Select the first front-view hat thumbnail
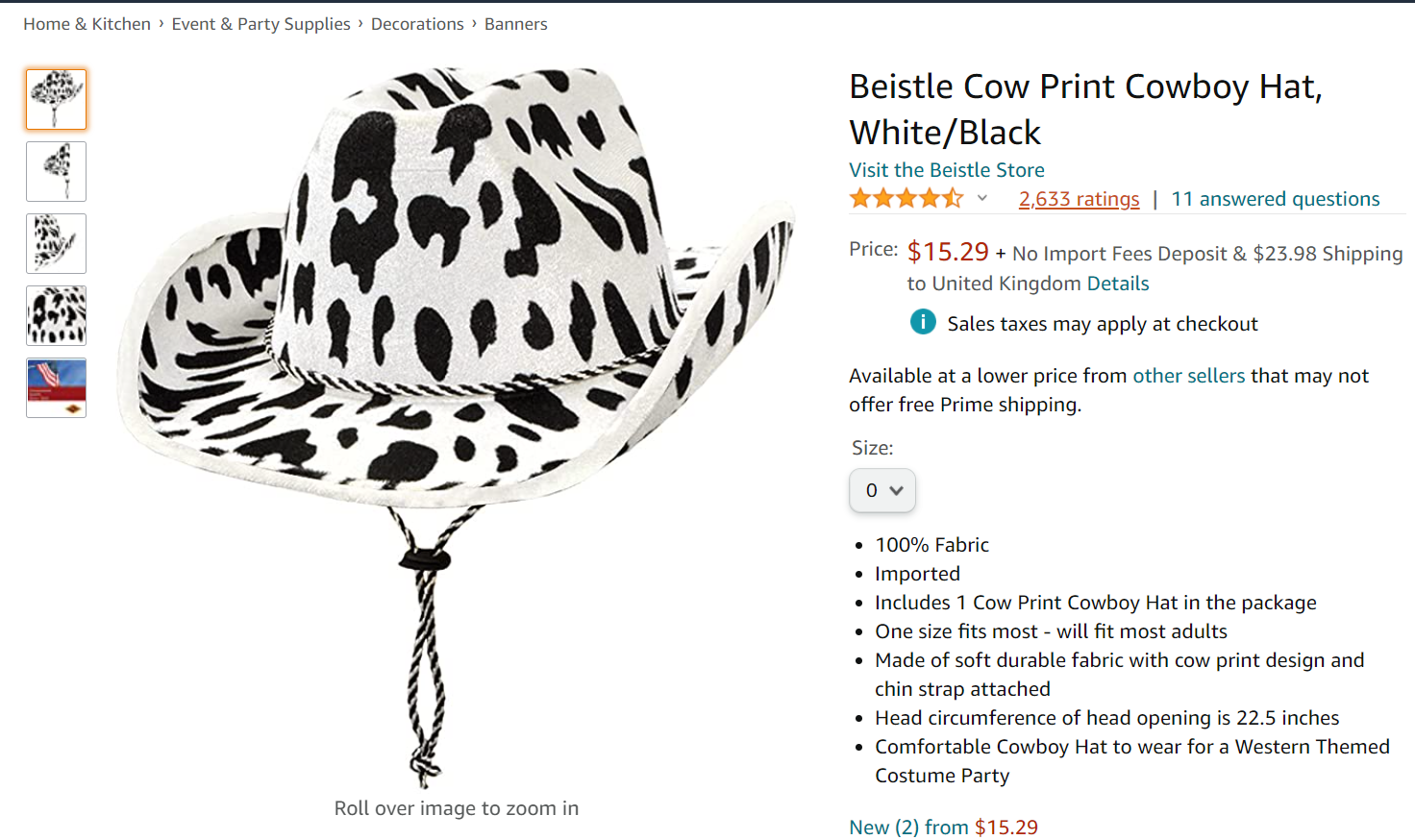The width and height of the screenshot is (1415, 840). 57,99
